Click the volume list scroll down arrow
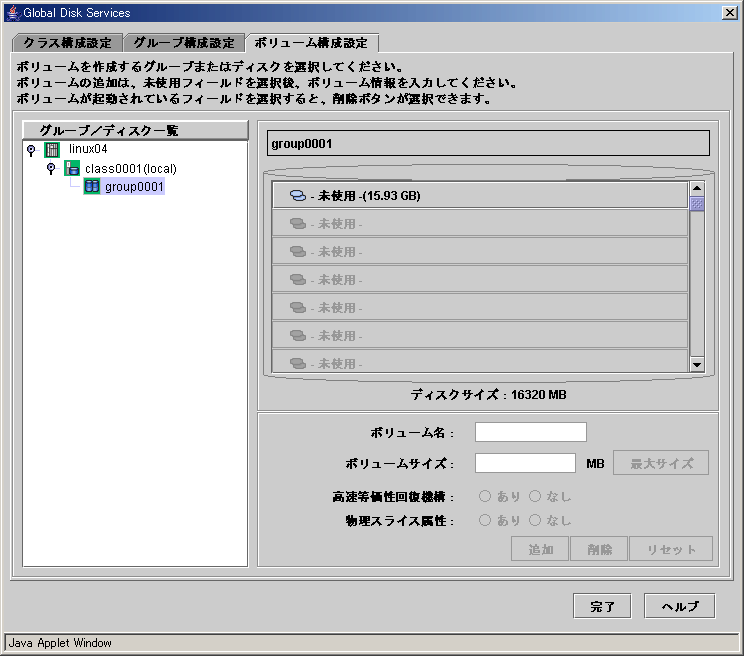The height and width of the screenshot is (656, 744). (x=697, y=365)
